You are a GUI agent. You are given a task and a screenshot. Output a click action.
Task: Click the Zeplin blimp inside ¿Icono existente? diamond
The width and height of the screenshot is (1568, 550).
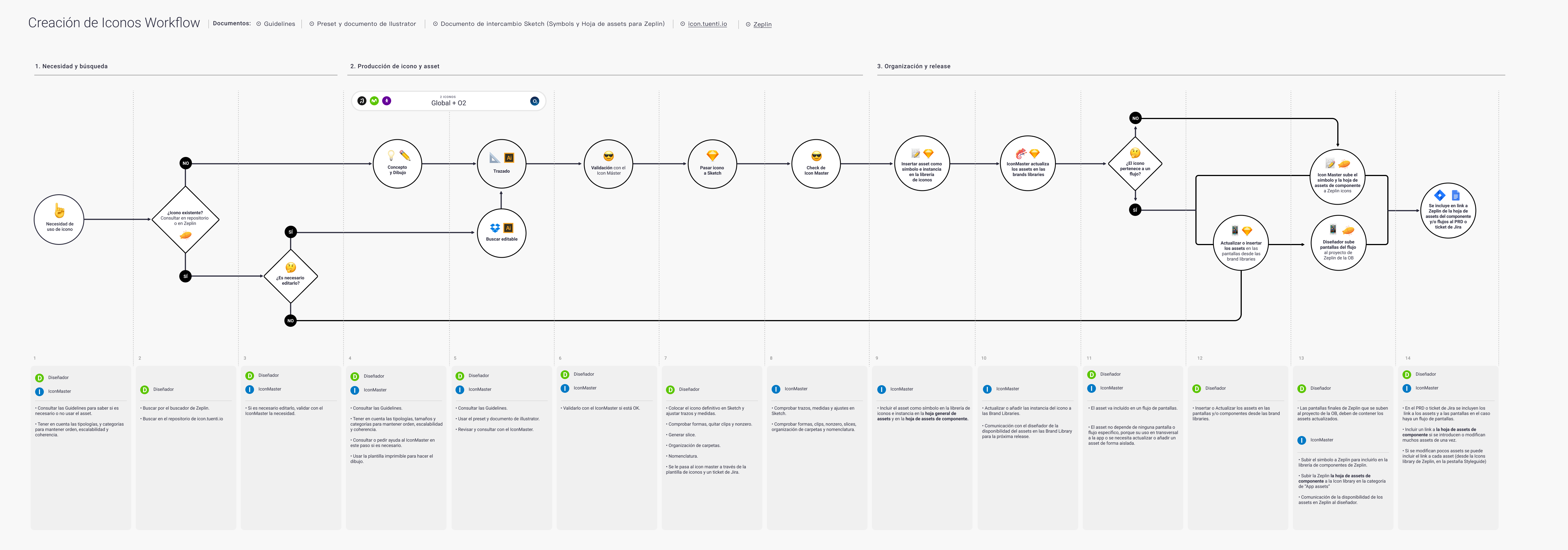pyautogui.click(x=186, y=235)
